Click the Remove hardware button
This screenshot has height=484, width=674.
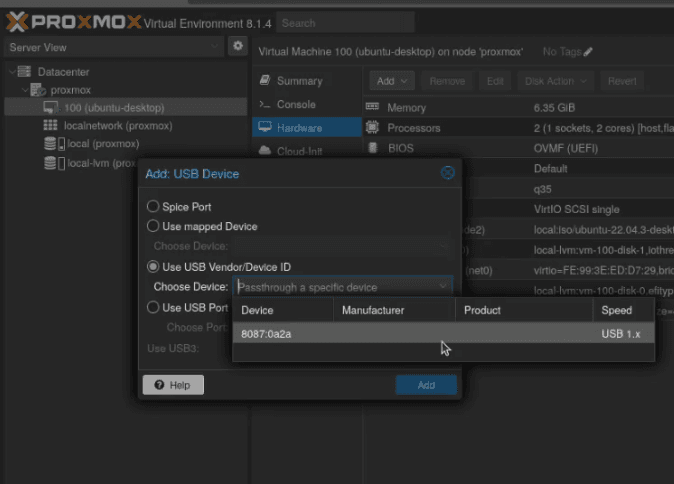click(447, 81)
